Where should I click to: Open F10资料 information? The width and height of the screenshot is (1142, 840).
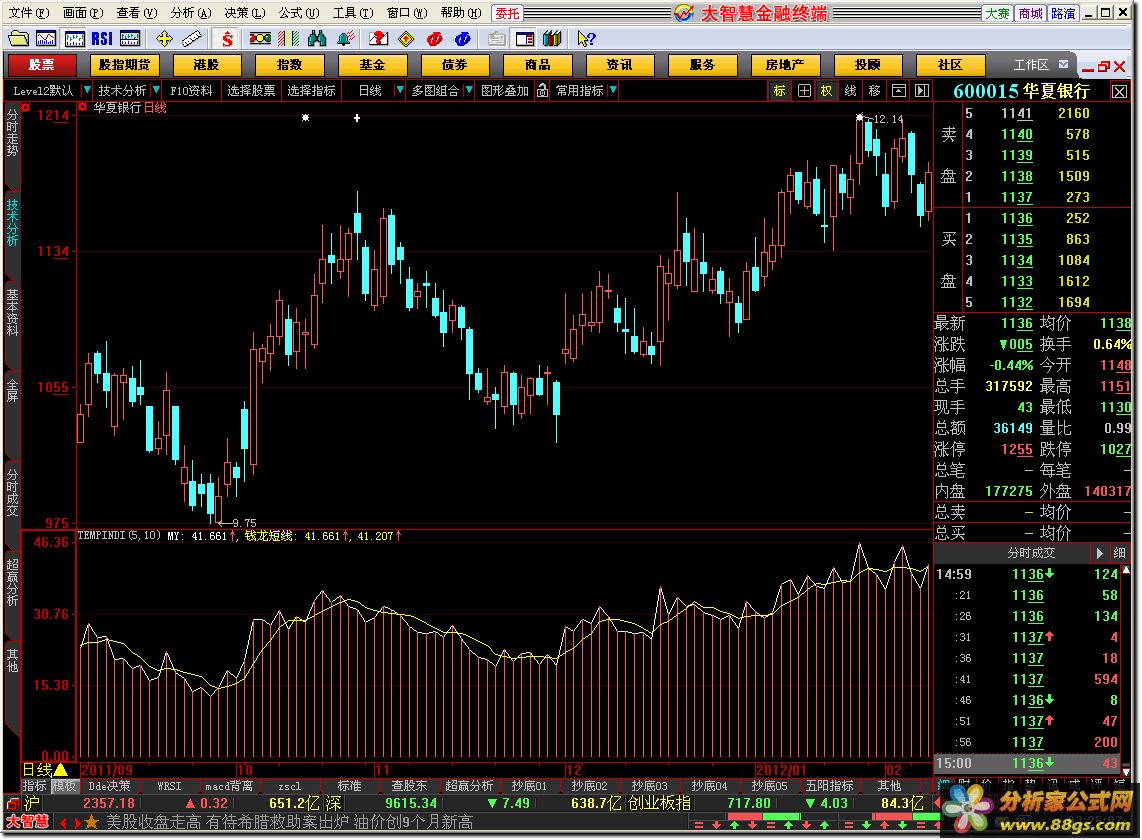192,90
